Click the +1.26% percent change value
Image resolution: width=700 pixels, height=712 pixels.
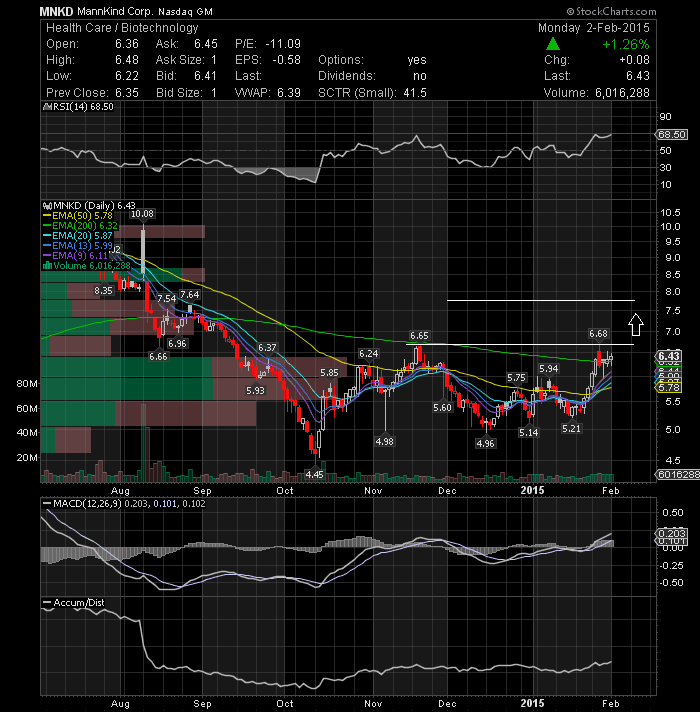click(x=626, y=44)
